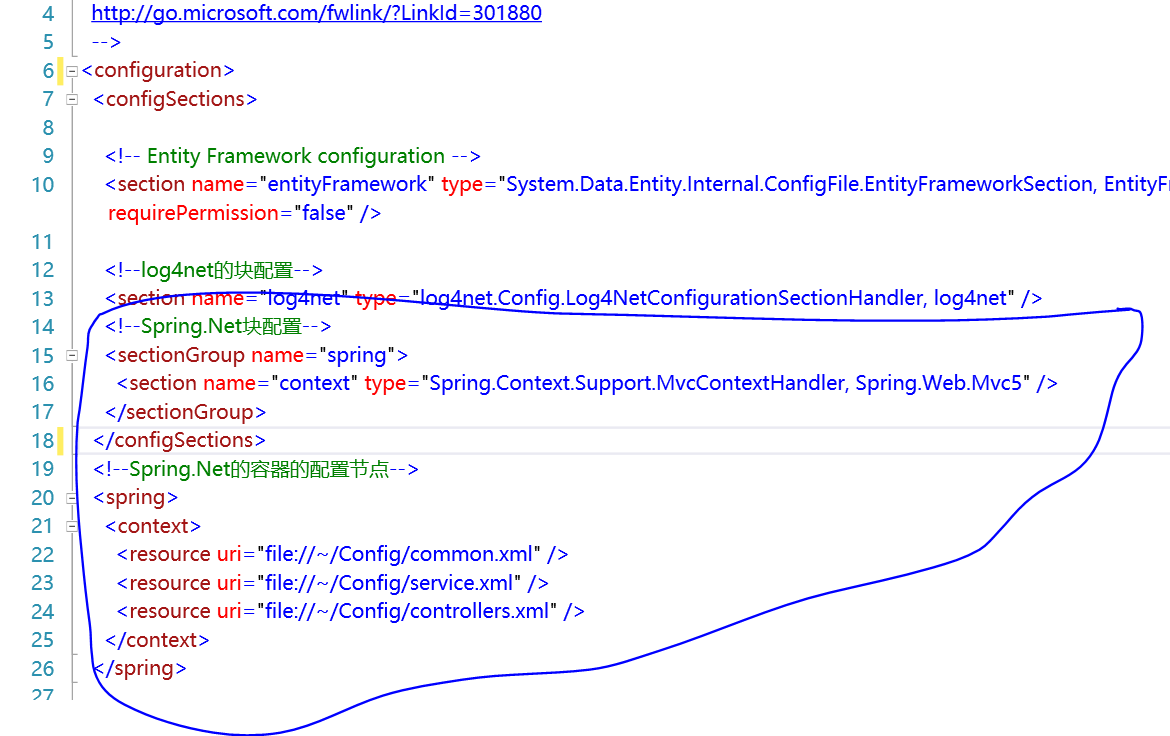Screen dimensions: 1170x736
Task: Click line number 18 in the gutter
Action: click(x=43, y=441)
